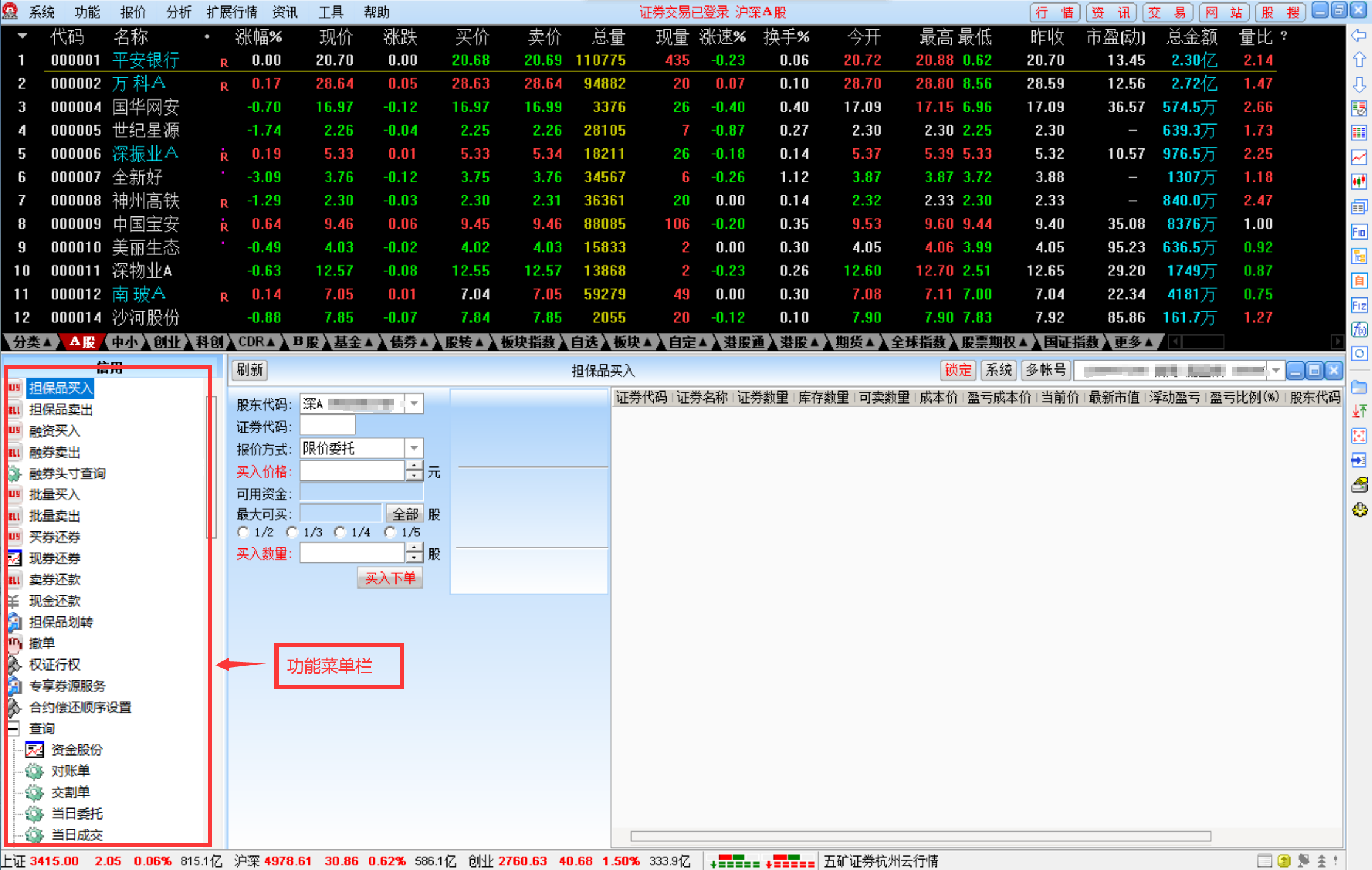Click the 撤单 hand stop icon
Viewport: 1372px width, 870px height.
[x=15, y=643]
